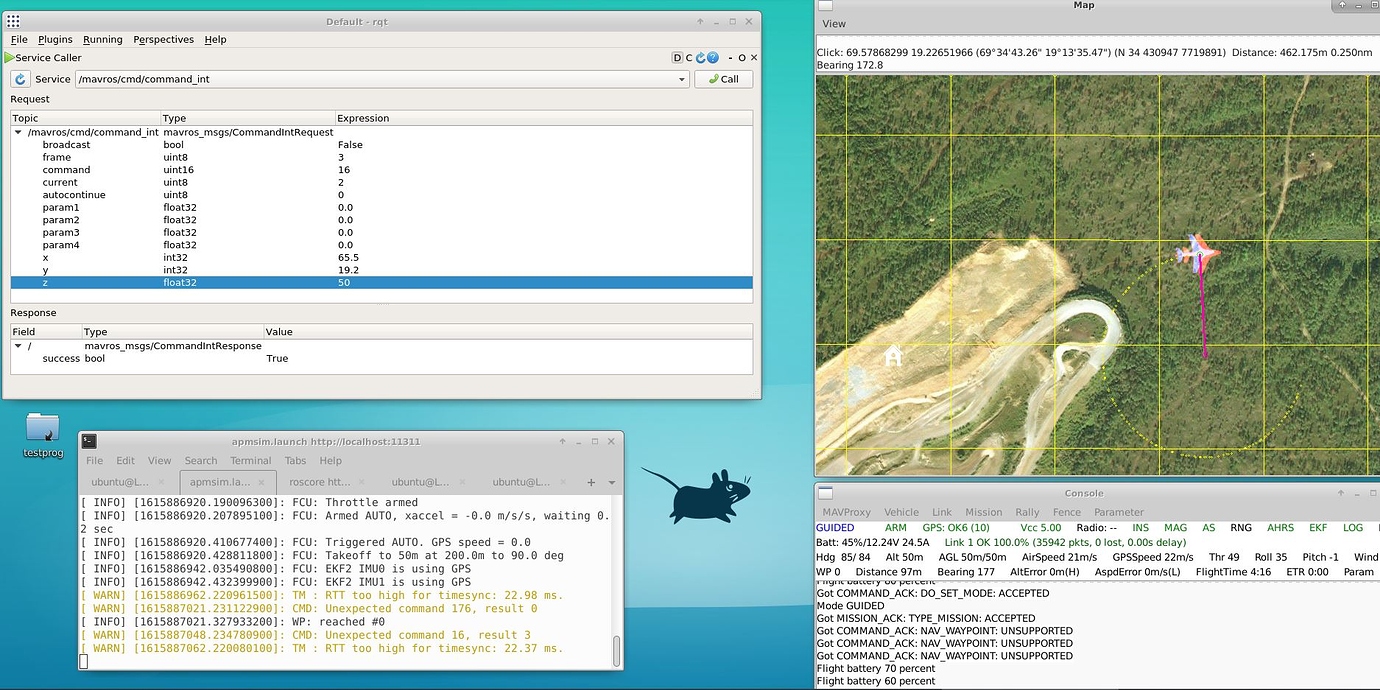Click the green refresh icon beside Service field

click(19, 79)
